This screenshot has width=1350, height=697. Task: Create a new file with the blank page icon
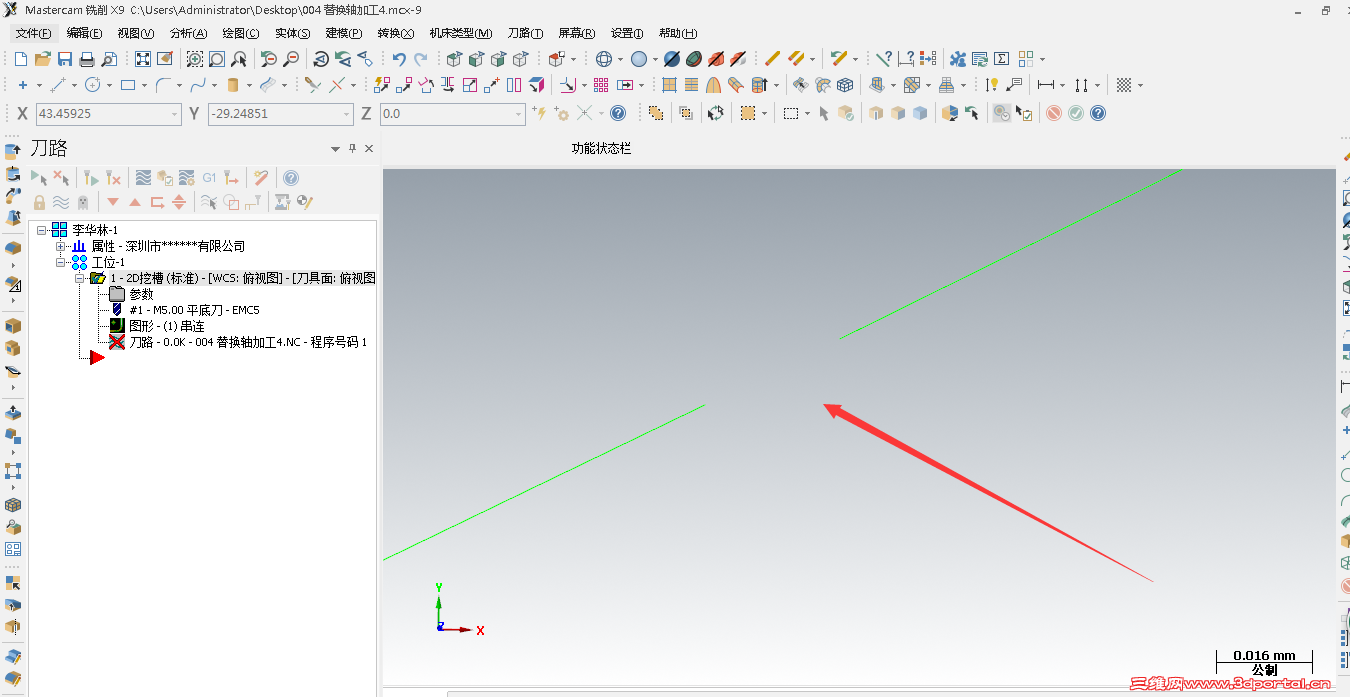point(20,59)
